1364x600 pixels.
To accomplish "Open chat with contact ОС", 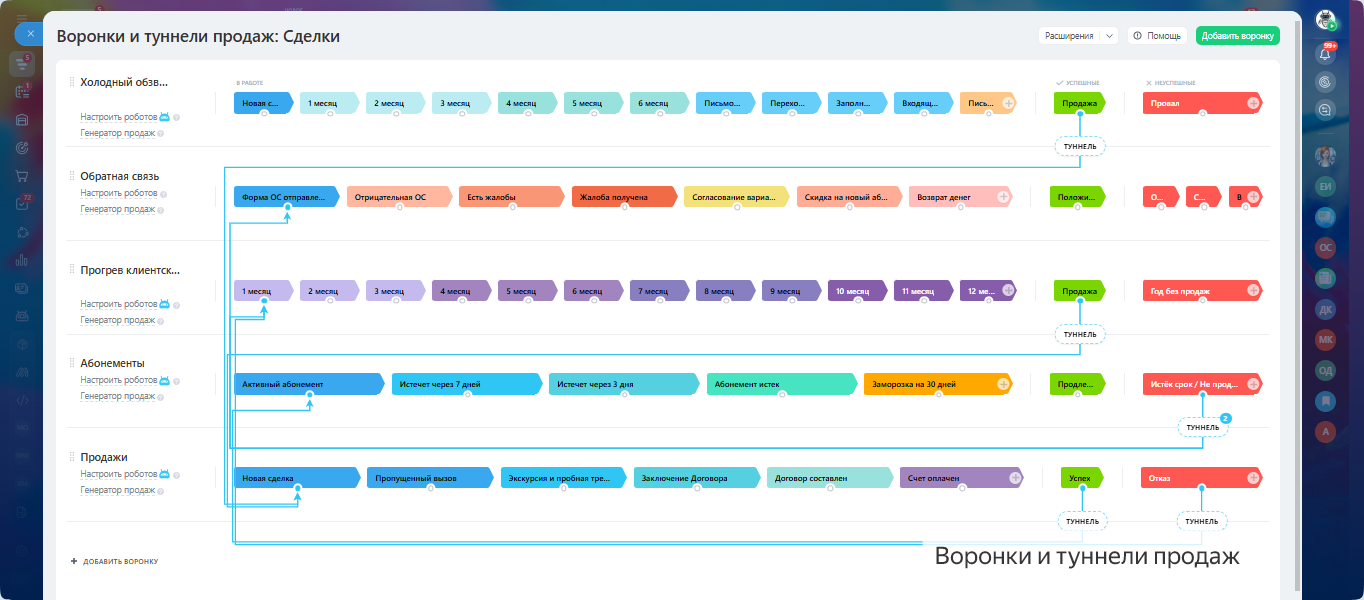I will tap(1326, 247).
